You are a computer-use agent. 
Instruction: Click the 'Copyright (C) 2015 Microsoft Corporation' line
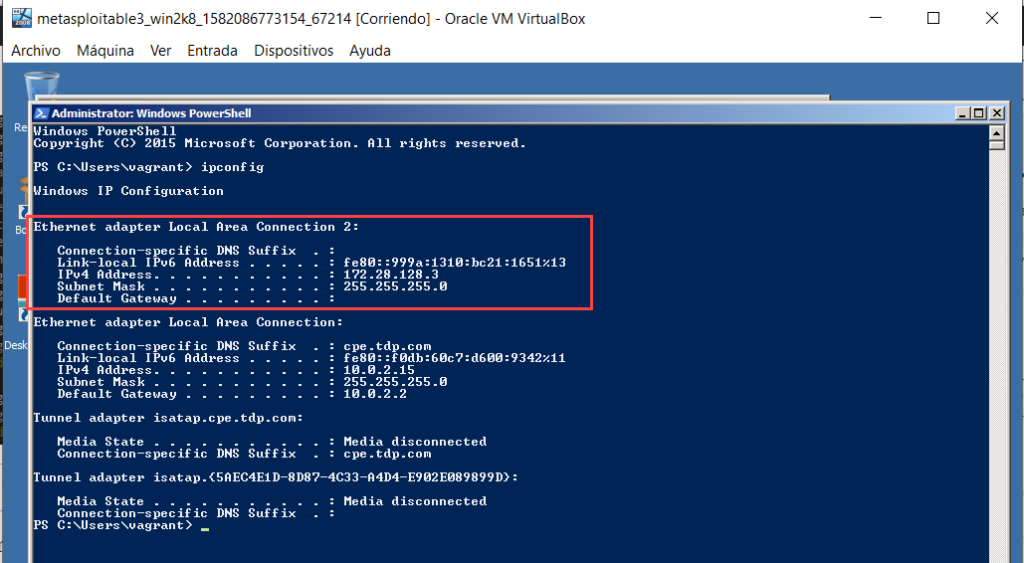pyautogui.click(x=280, y=143)
